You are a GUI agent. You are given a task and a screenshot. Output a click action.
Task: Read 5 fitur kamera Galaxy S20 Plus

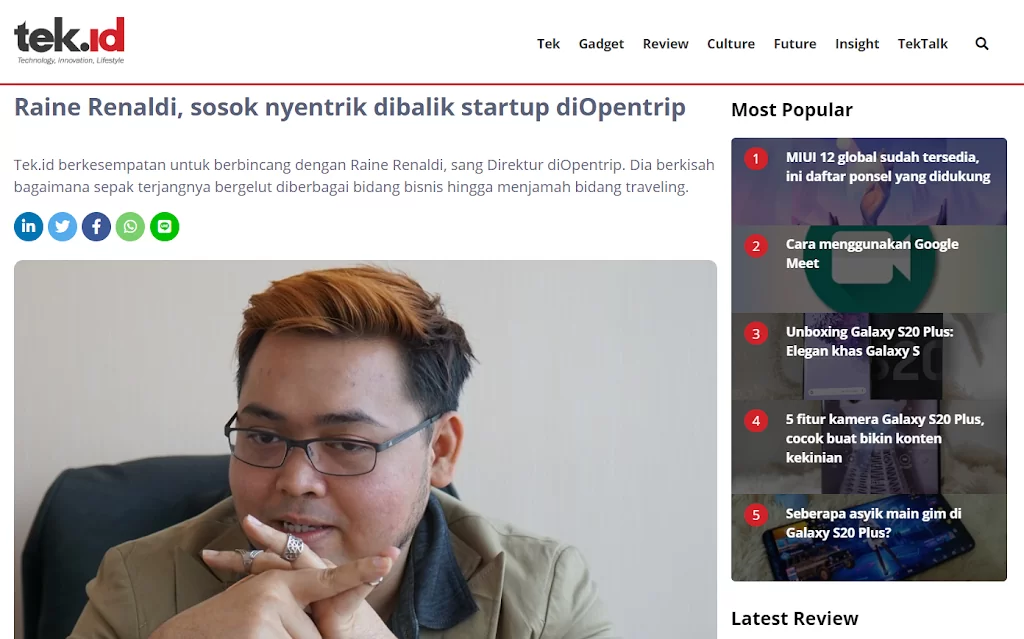[869, 447]
